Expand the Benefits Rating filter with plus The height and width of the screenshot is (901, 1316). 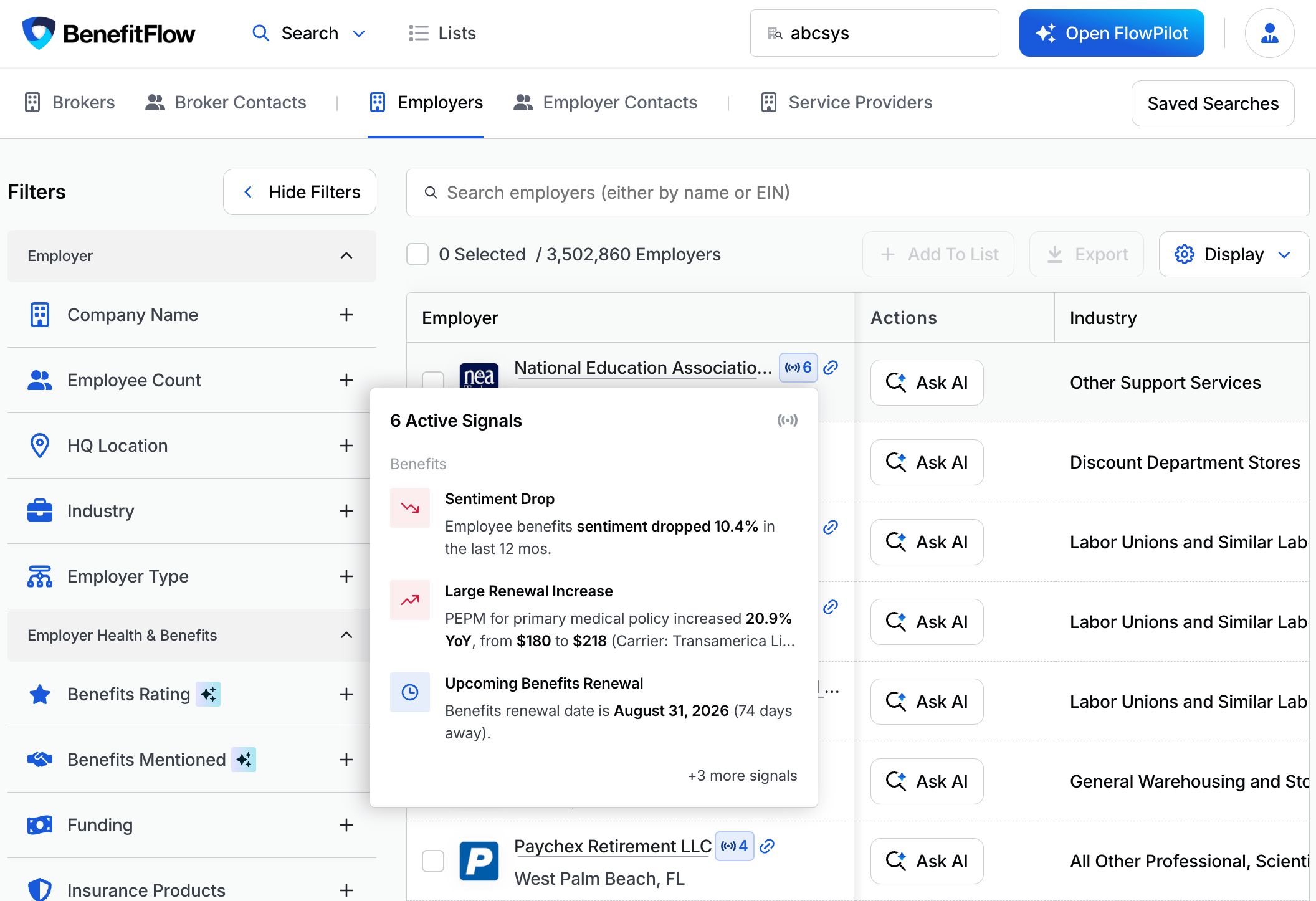tap(346, 694)
